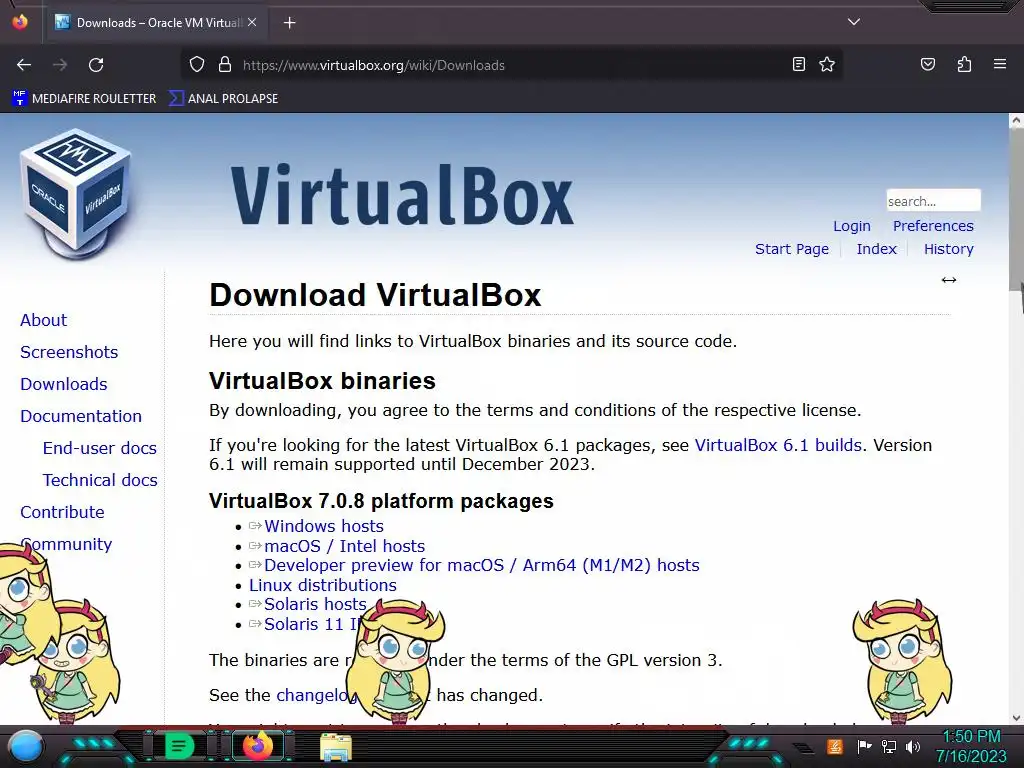1024x768 pixels.
Task: Bookmark this page with the star icon
Action: [827, 65]
